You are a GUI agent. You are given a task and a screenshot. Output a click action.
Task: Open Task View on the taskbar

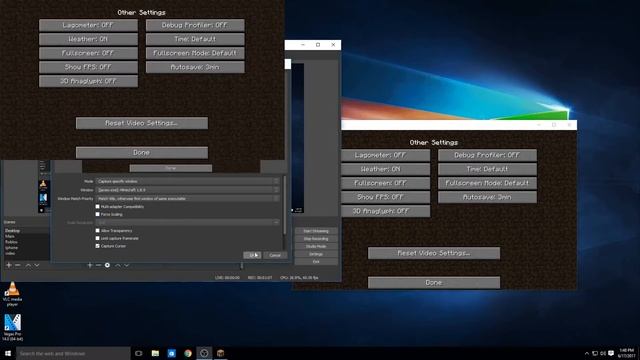[139, 353]
